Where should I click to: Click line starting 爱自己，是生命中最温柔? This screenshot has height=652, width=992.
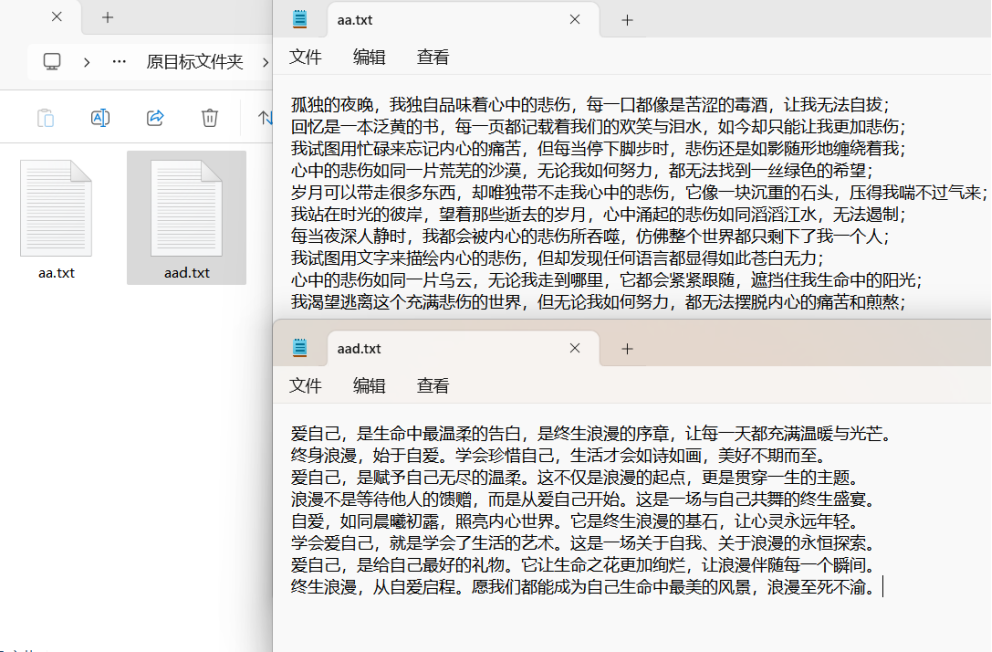pyautogui.click(x=591, y=434)
